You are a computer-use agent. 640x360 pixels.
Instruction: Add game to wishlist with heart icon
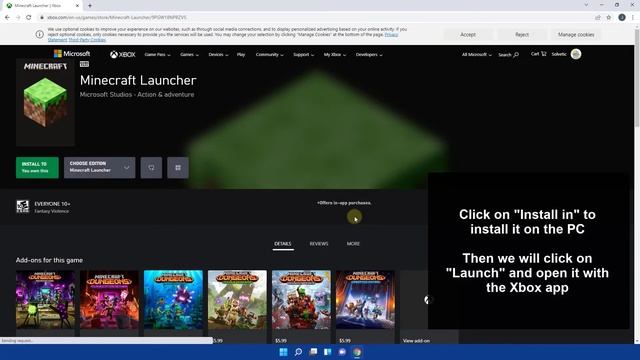pyautogui.click(x=151, y=167)
